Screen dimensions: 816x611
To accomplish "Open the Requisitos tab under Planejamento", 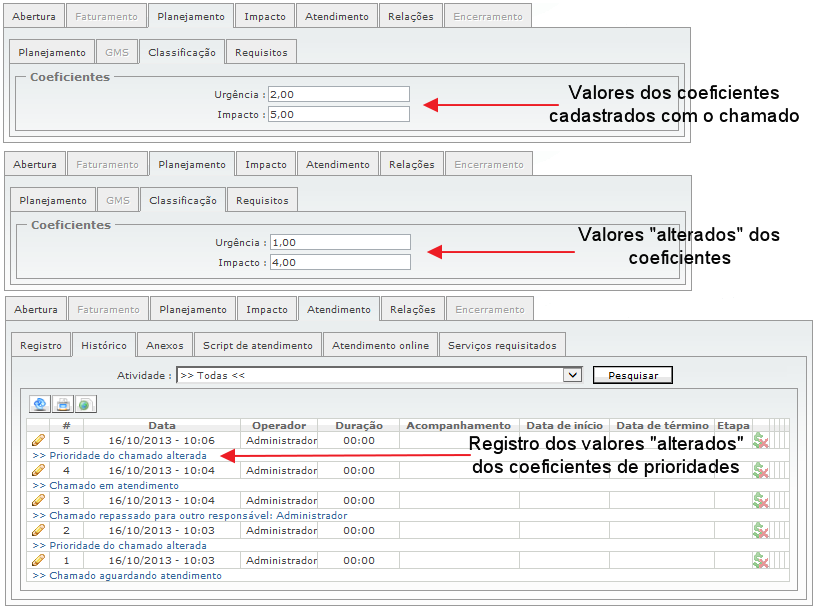I will 261,51.
